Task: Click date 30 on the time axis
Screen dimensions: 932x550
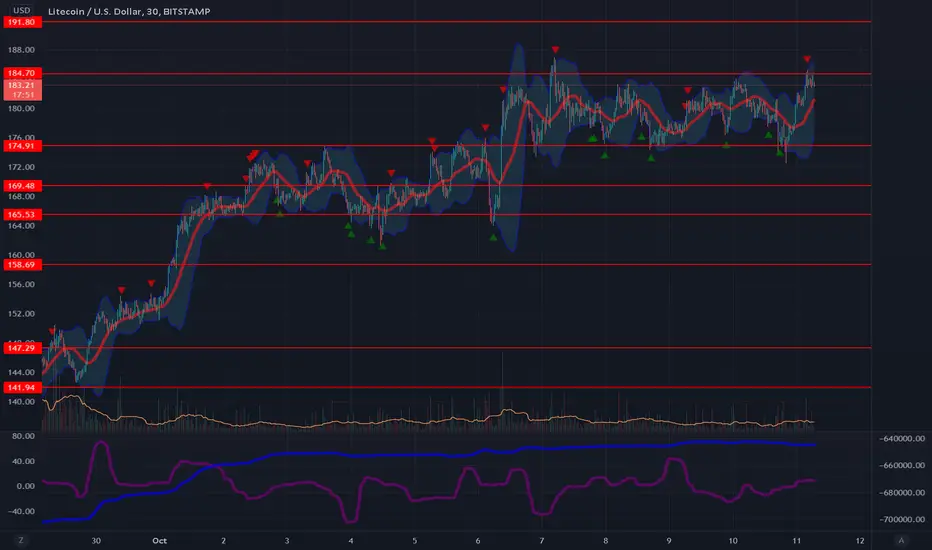Action: (x=96, y=540)
